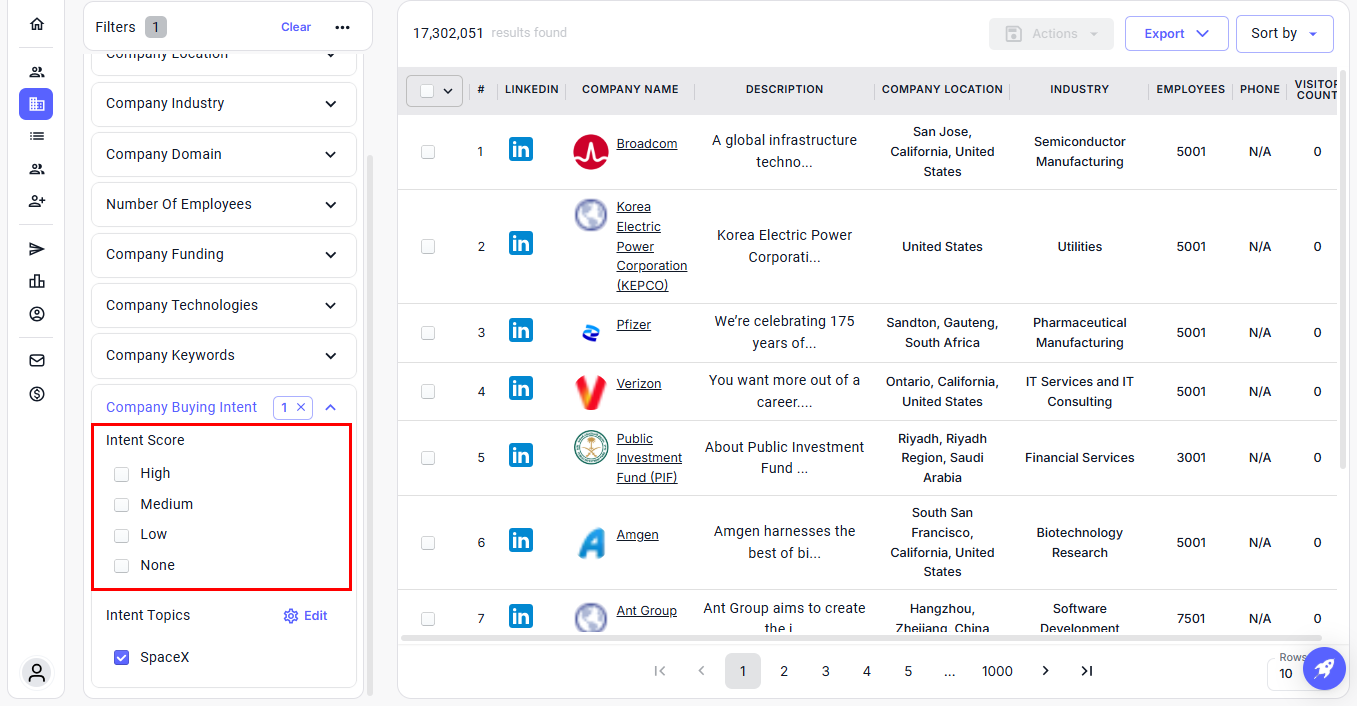The width and height of the screenshot is (1357, 706).
Task: Check the High intent score checkbox
Action: click(122, 474)
